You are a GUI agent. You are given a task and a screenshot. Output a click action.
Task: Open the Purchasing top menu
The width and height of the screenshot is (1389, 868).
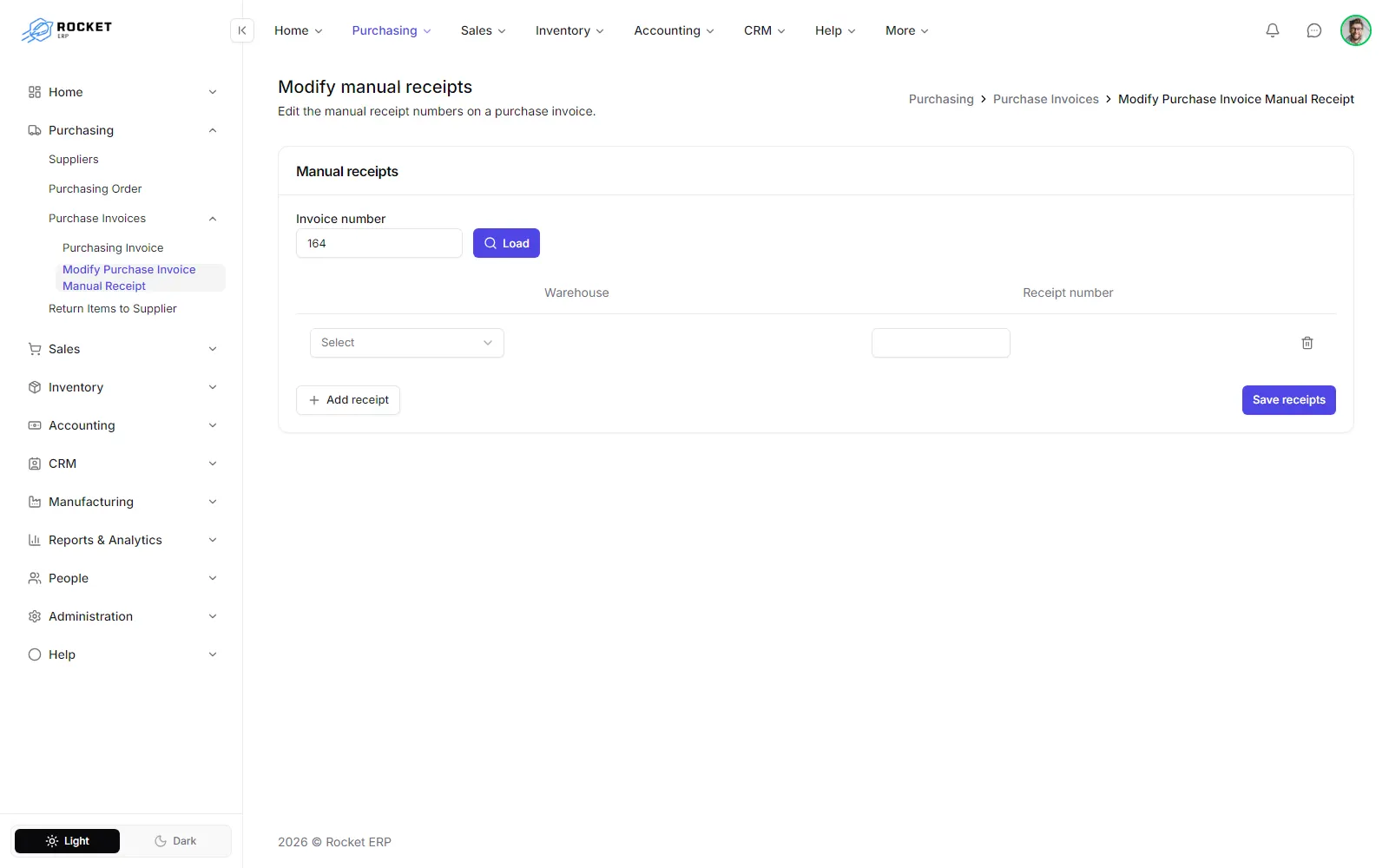tap(392, 30)
